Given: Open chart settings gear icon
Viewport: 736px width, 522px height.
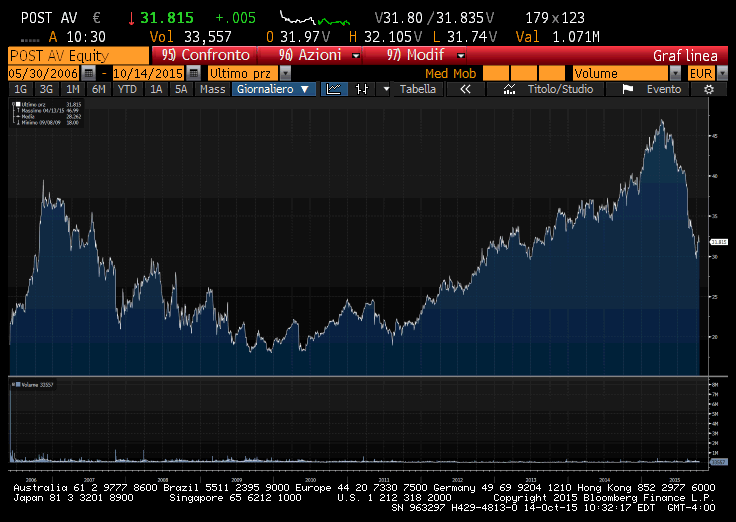Looking at the screenshot, I should tap(709, 89).
